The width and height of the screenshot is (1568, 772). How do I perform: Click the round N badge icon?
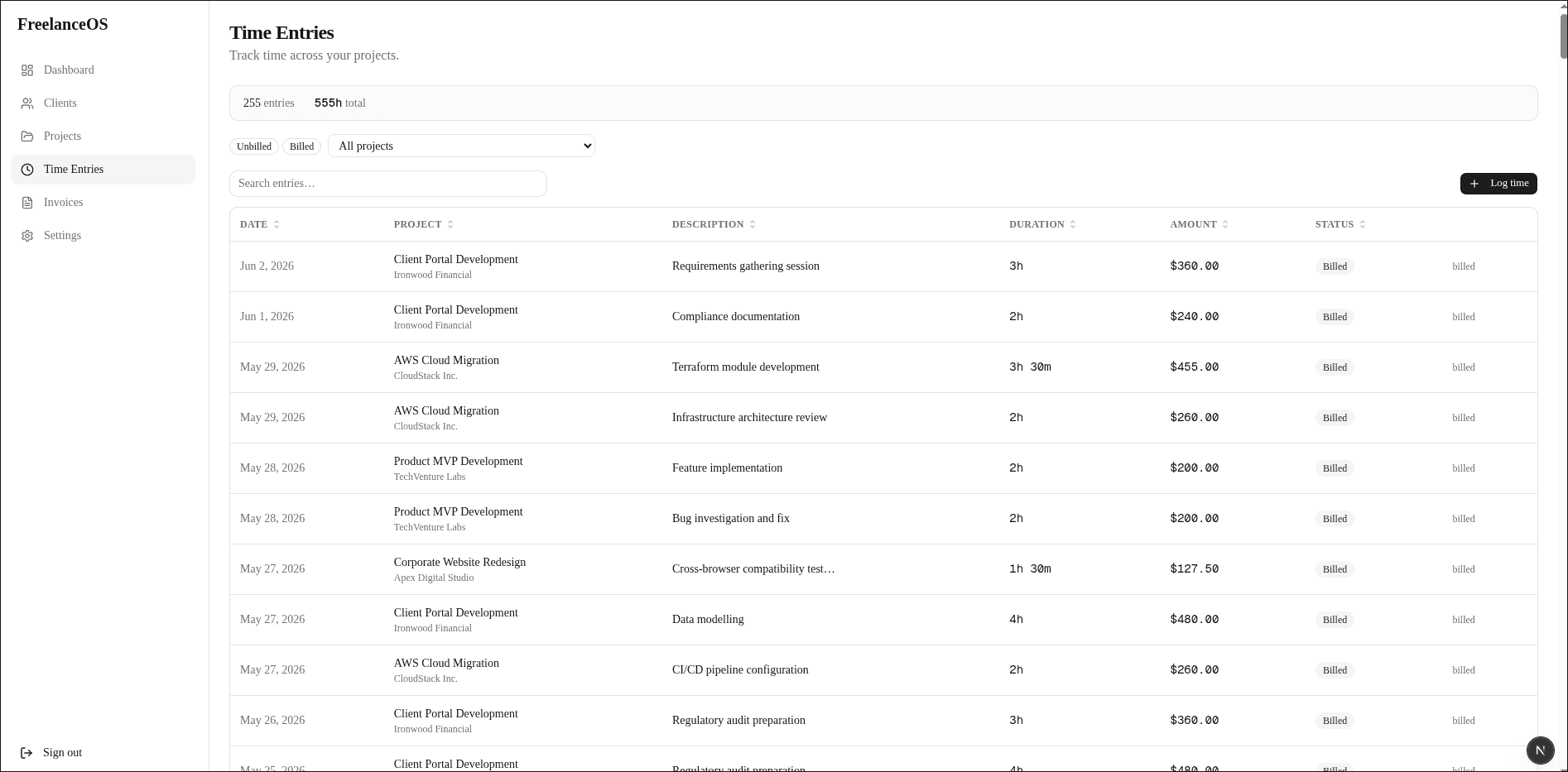point(1540,750)
